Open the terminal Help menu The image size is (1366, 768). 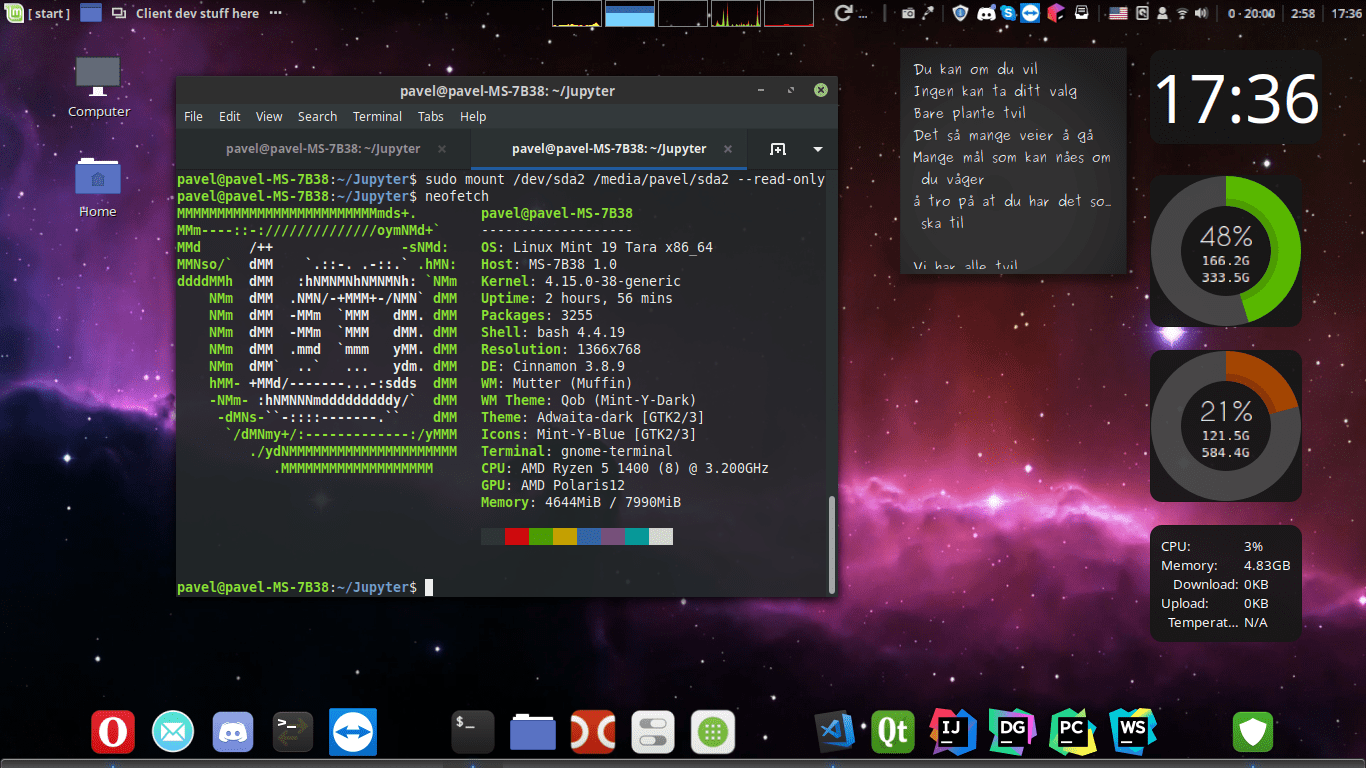click(473, 117)
